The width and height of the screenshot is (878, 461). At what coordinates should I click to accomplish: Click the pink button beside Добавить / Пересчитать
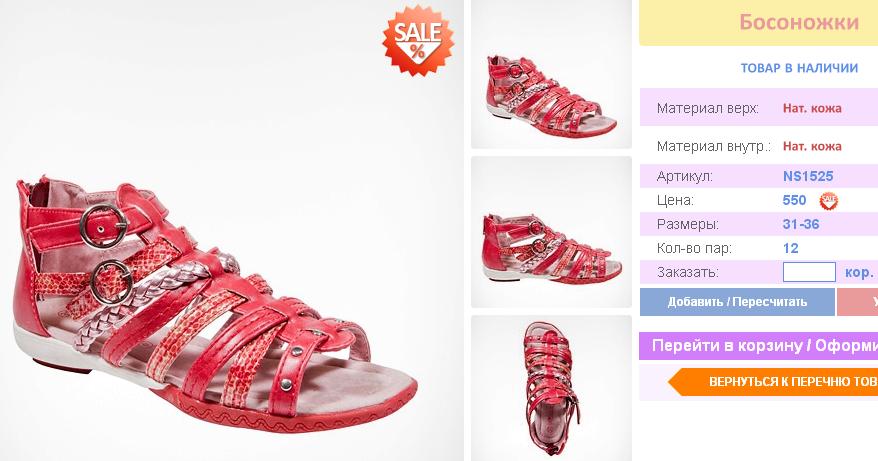(x=858, y=302)
